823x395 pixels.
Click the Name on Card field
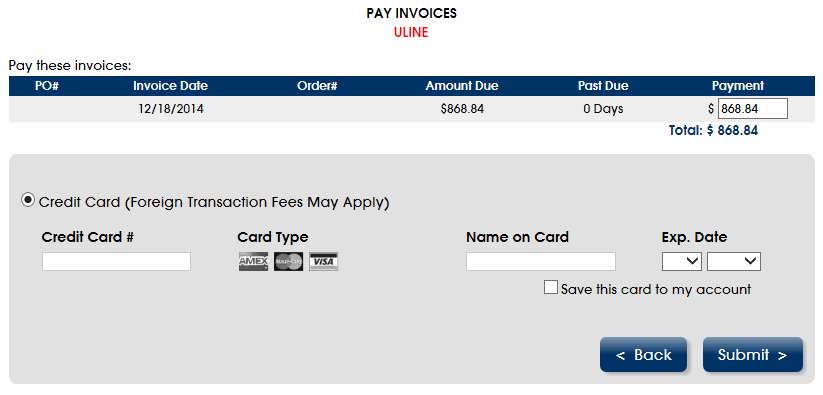541,261
